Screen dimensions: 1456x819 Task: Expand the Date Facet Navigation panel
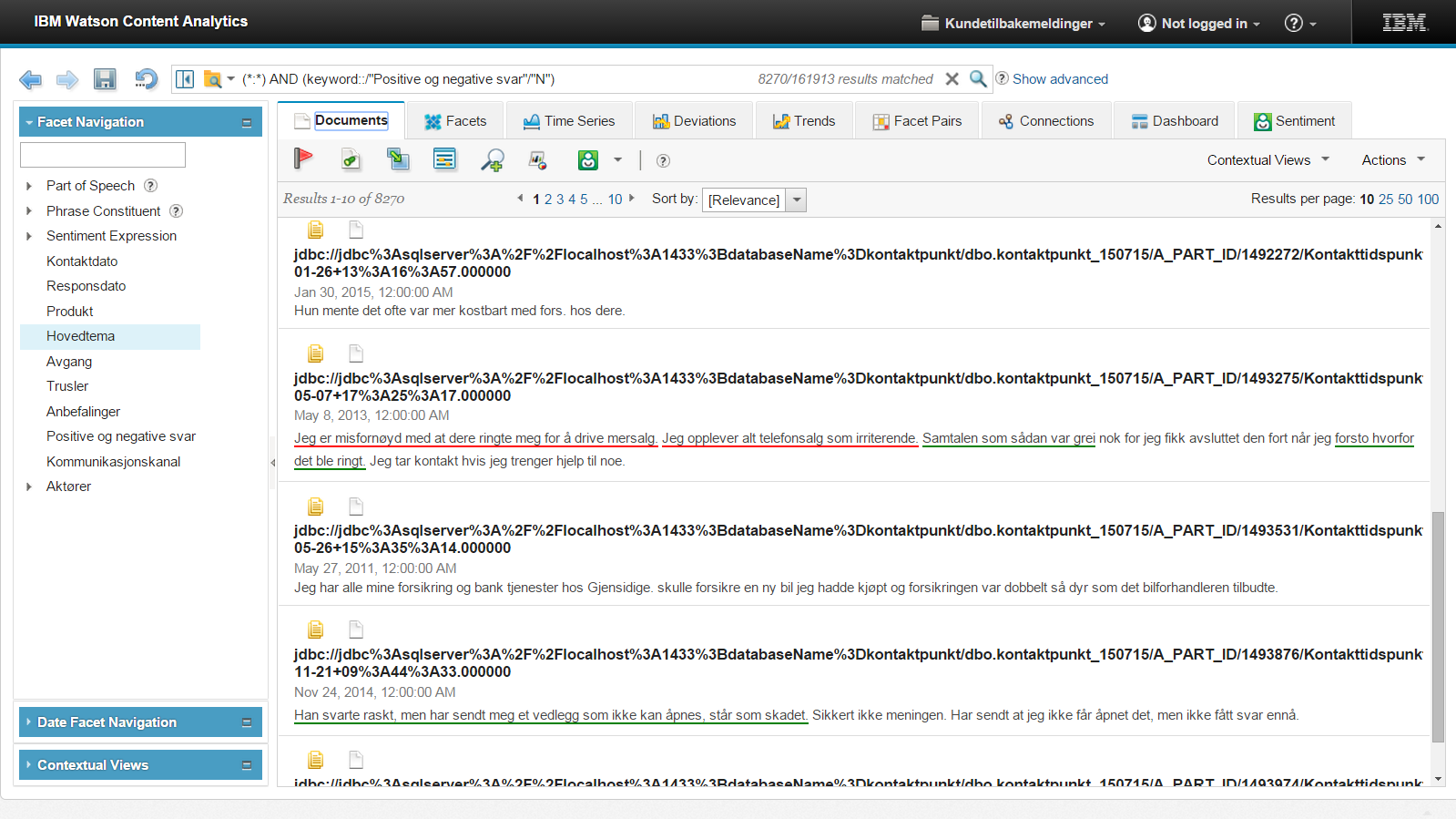coord(140,722)
